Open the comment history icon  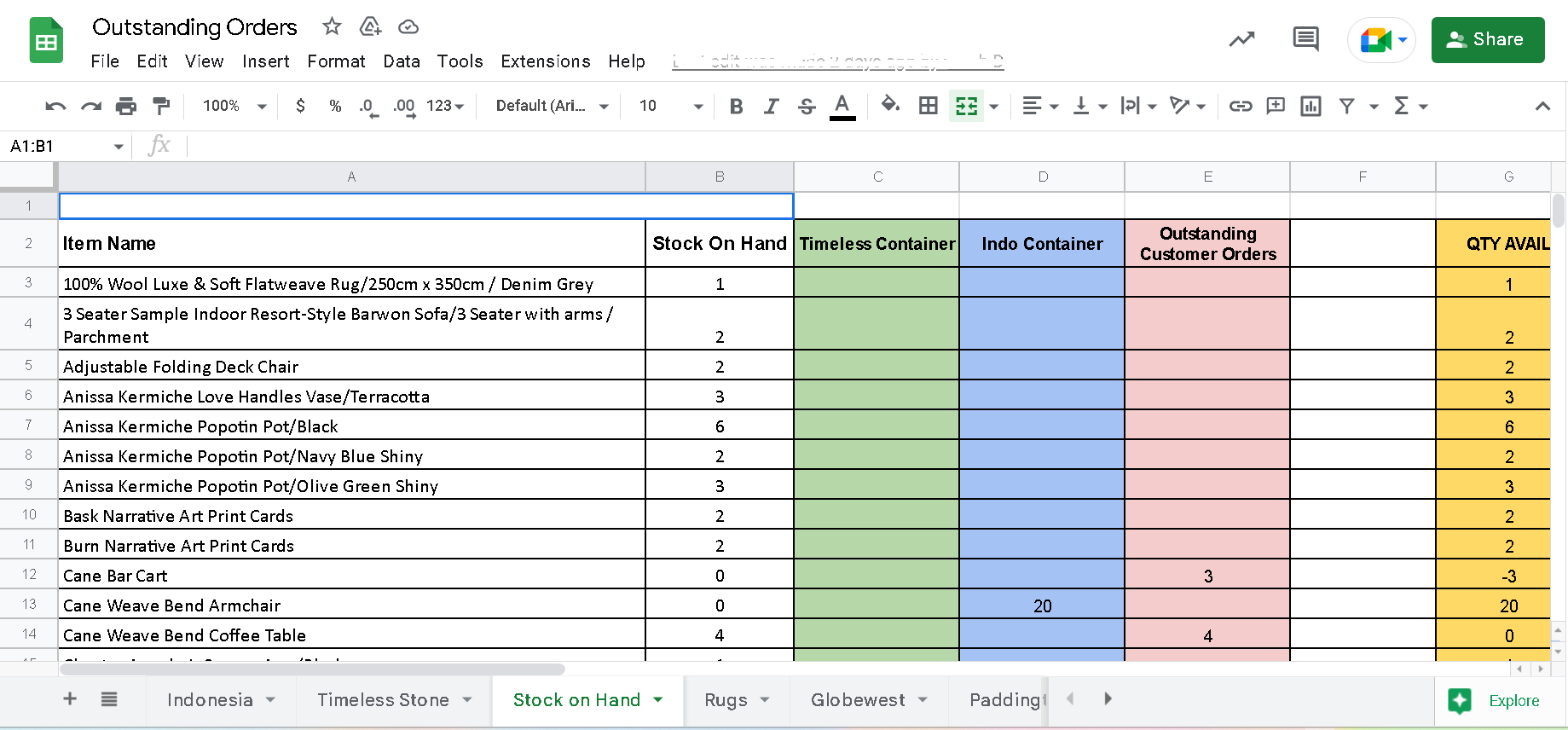click(1305, 39)
